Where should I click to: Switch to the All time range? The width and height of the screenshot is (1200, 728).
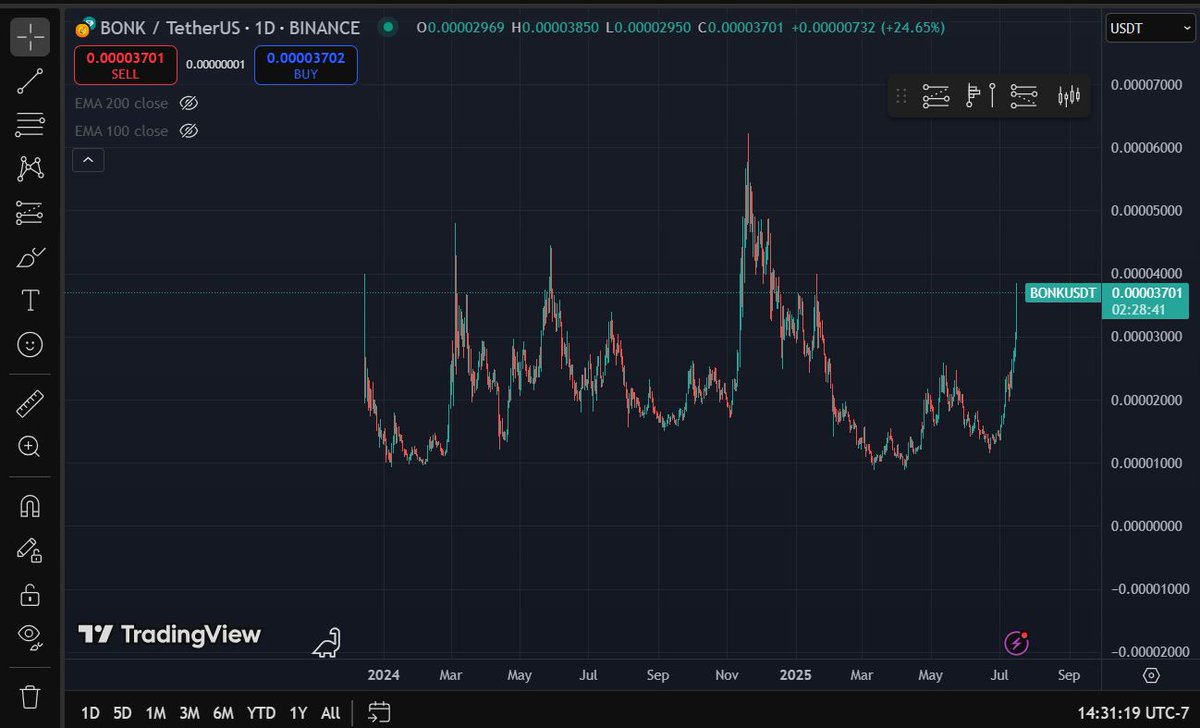(x=330, y=713)
